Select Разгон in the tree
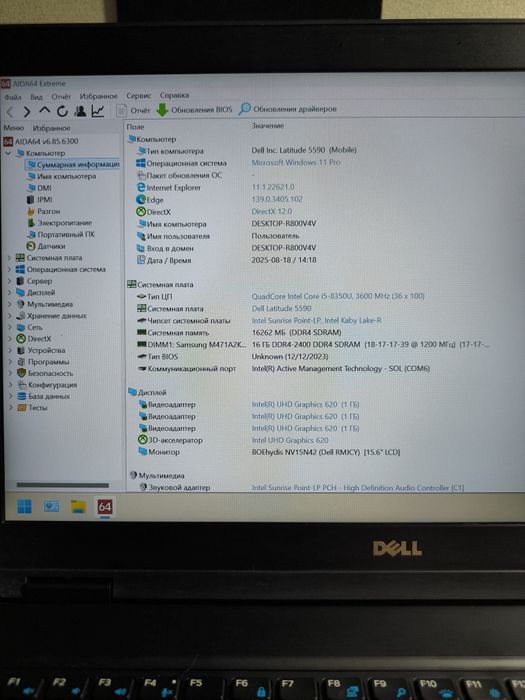 coord(43,211)
